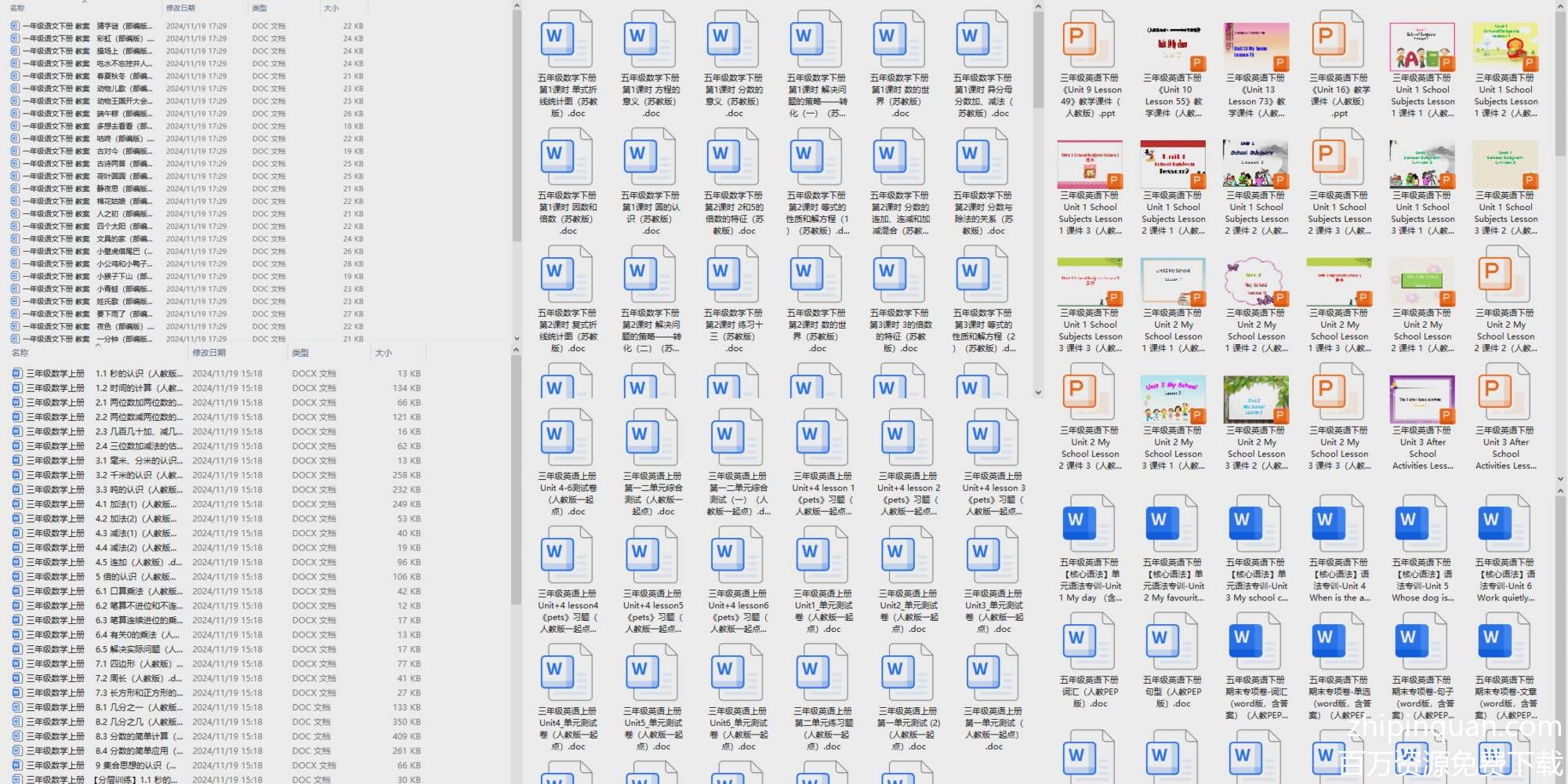
Task: Open Unit 2 My School Lesson 1 课件 2 thumbnail
Action: coord(1256,281)
